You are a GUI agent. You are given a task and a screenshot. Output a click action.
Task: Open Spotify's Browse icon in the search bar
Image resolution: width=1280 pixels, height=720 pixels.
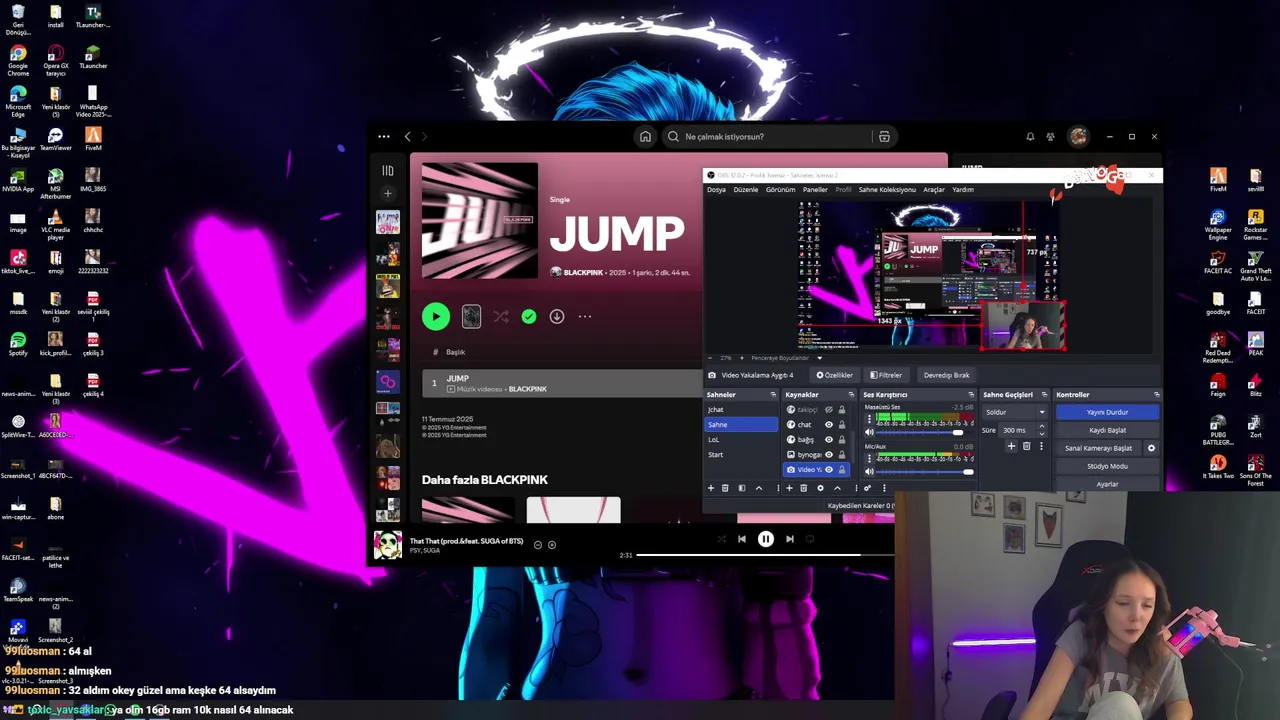click(x=884, y=137)
